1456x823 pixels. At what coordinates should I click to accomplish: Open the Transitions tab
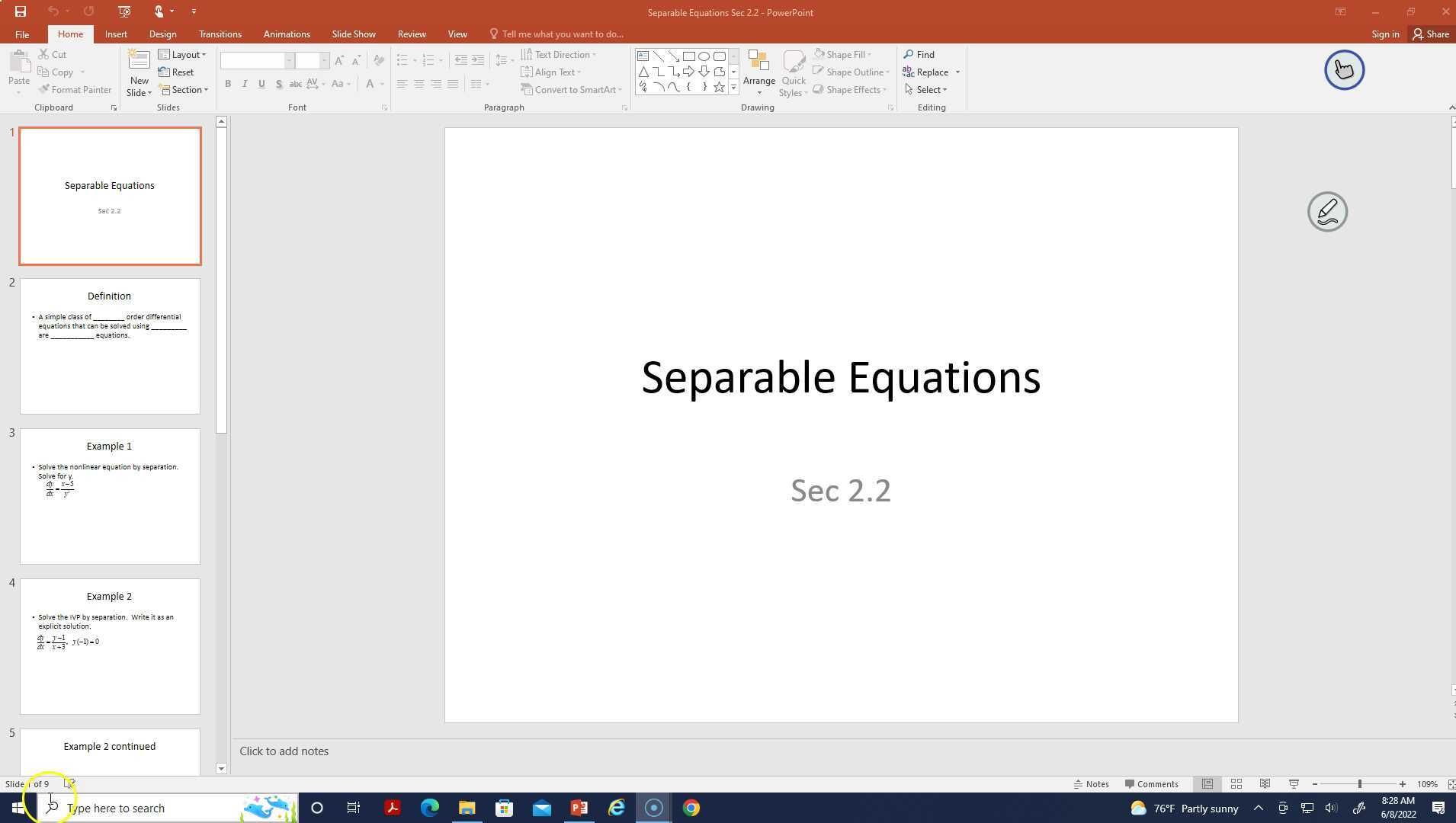coord(220,34)
